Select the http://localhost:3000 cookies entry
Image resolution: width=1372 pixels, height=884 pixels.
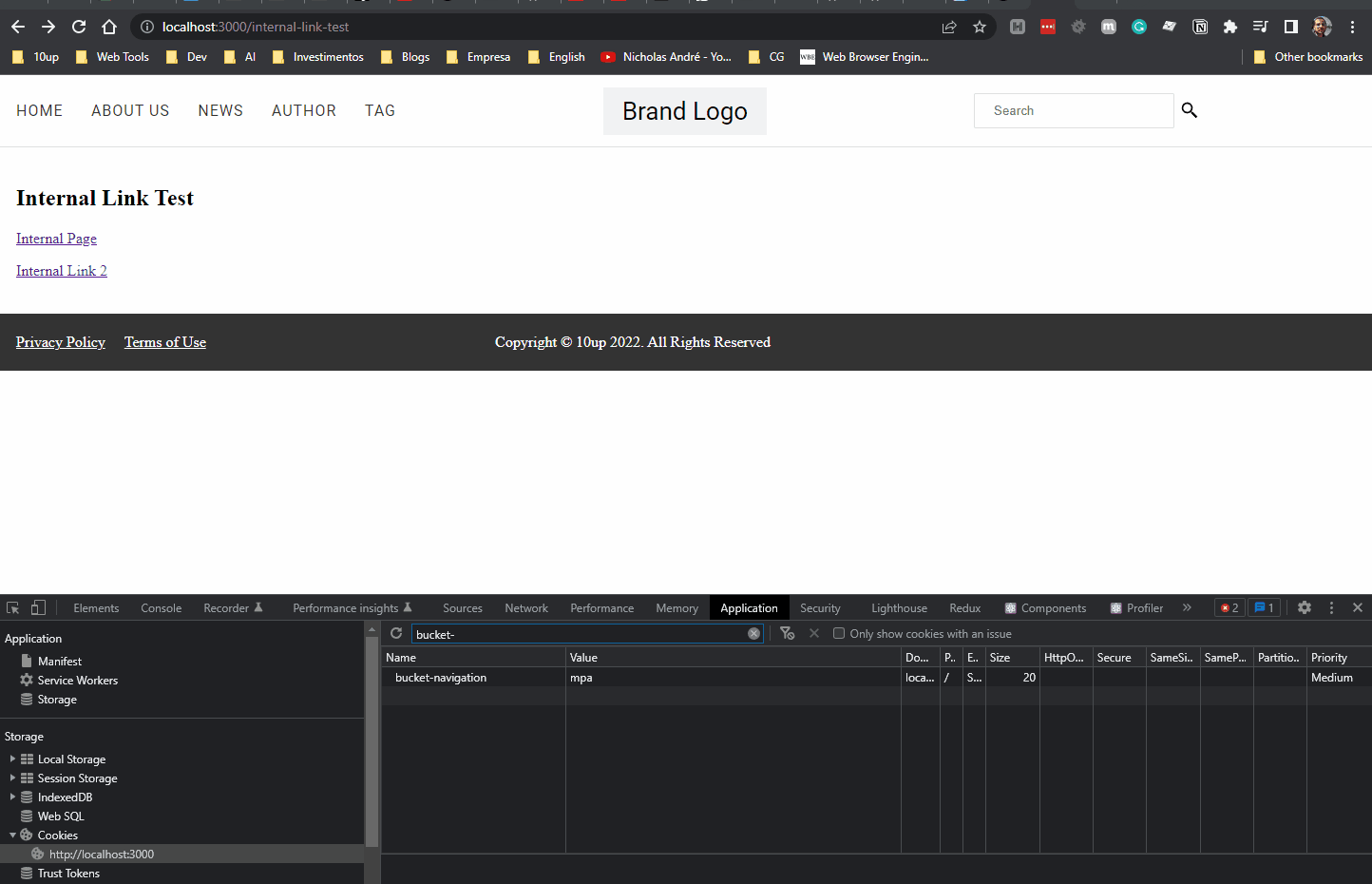click(x=101, y=854)
